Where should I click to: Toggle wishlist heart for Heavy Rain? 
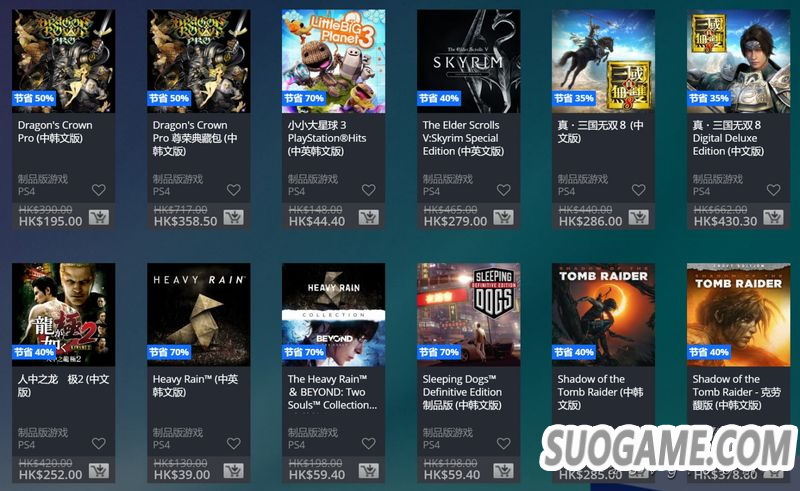click(234, 443)
